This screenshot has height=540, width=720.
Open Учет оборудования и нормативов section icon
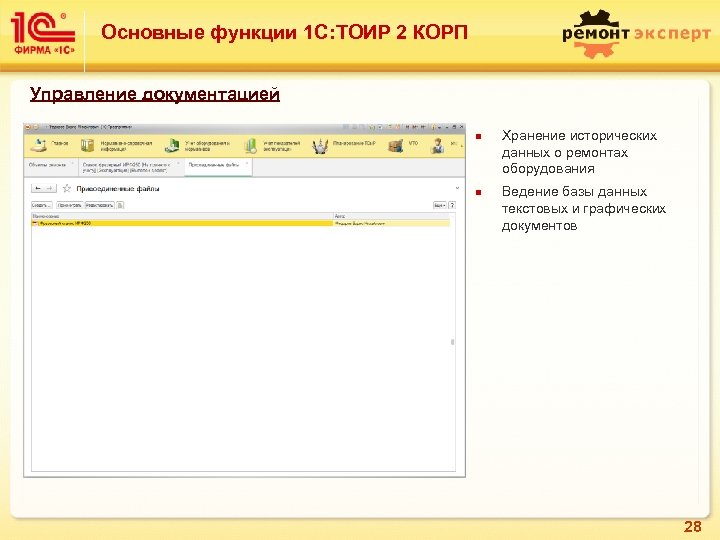(x=172, y=146)
